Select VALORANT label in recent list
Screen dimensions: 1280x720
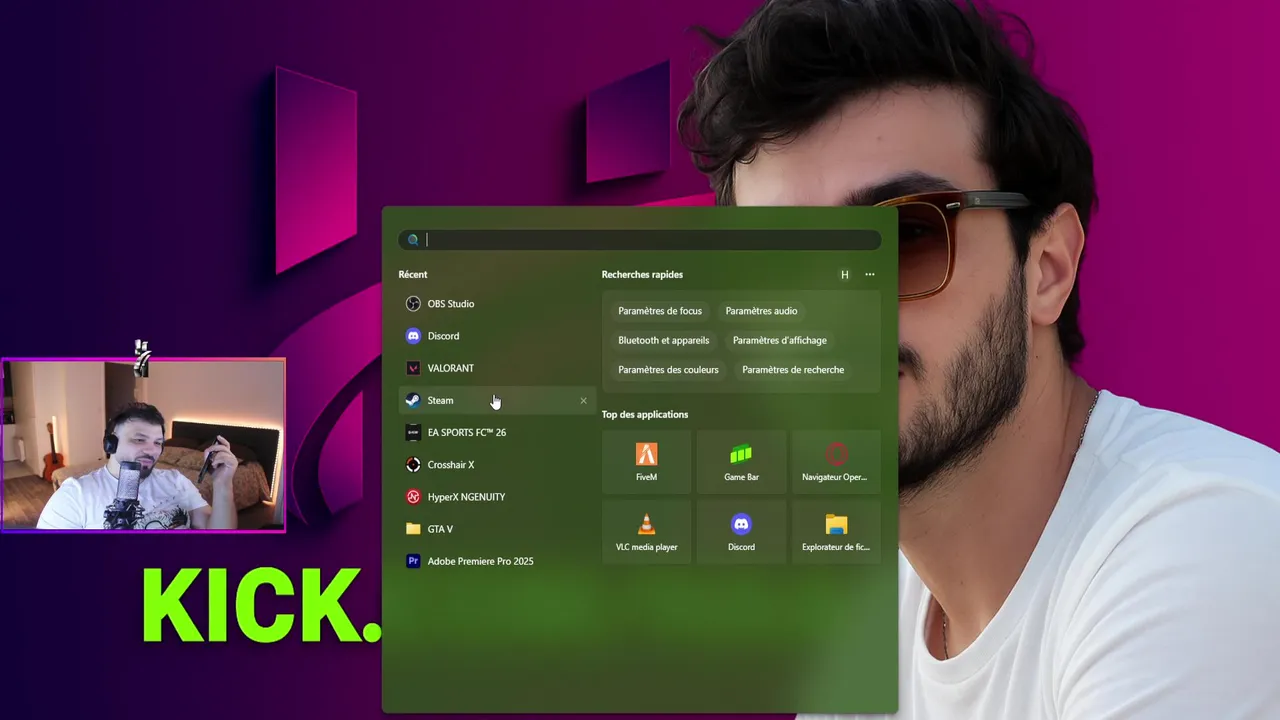pos(451,368)
